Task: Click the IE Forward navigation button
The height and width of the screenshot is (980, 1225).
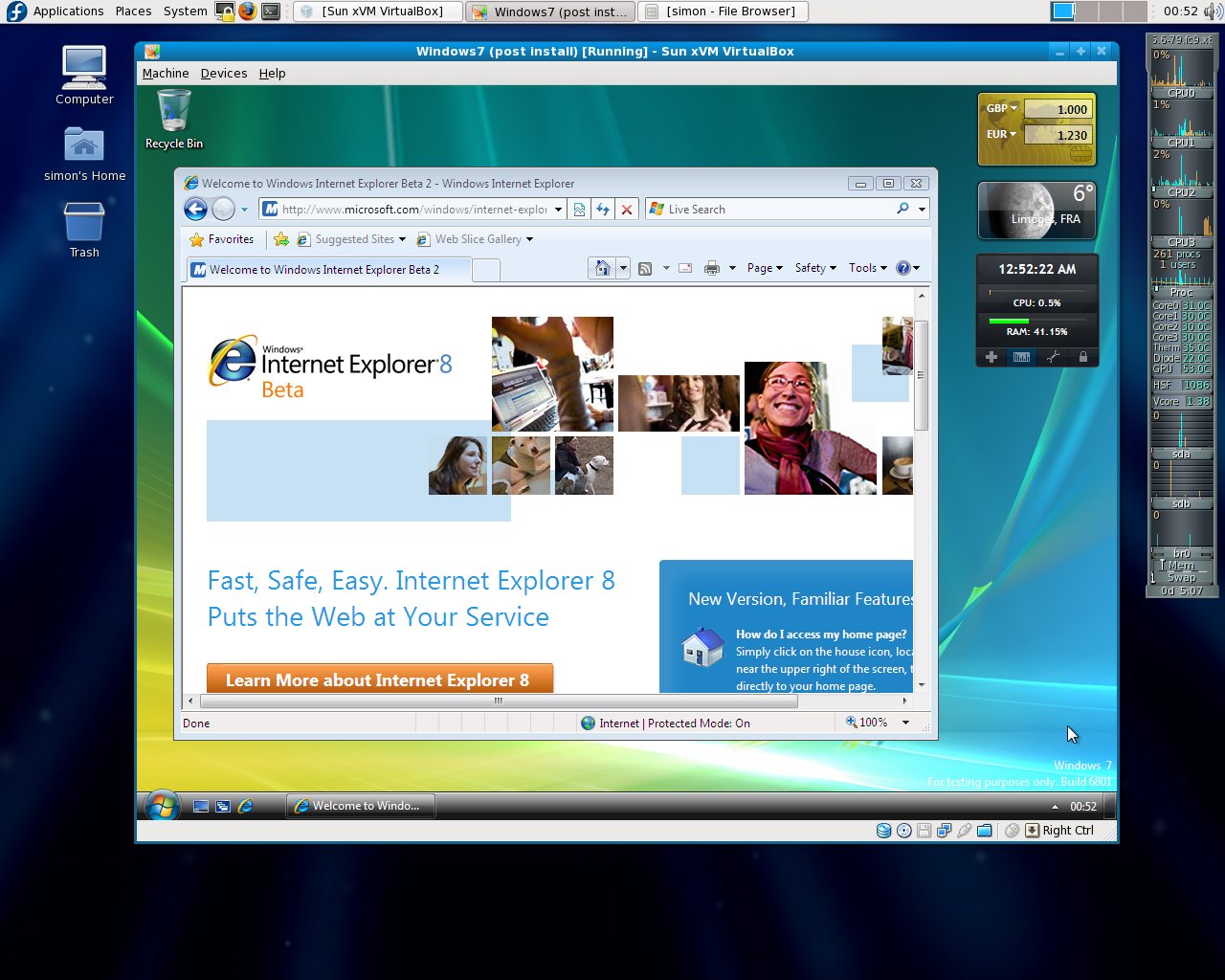Action: 223,209
